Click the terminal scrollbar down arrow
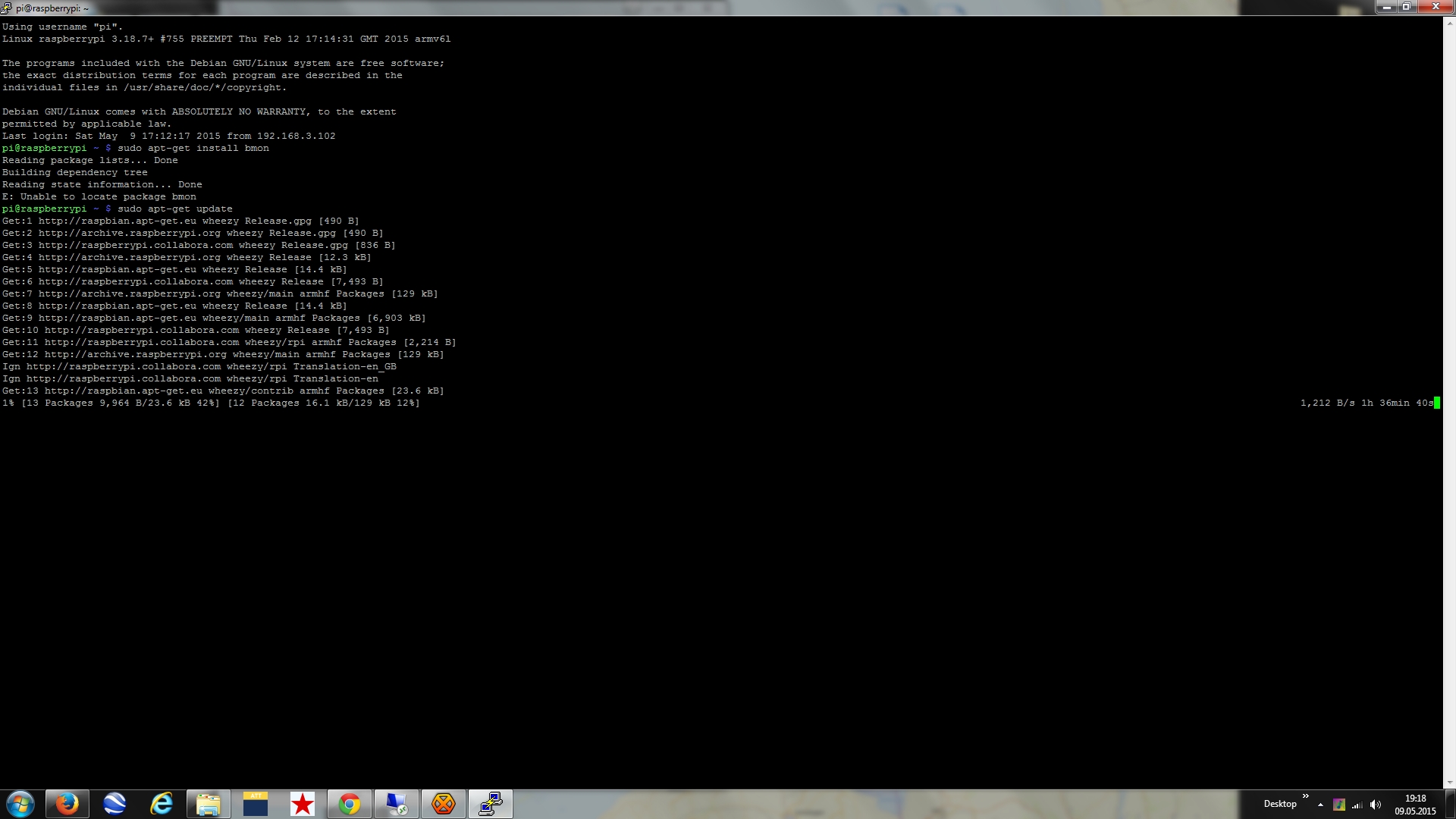The height and width of the screenshot is (819, 1456). coord(1450,783)
